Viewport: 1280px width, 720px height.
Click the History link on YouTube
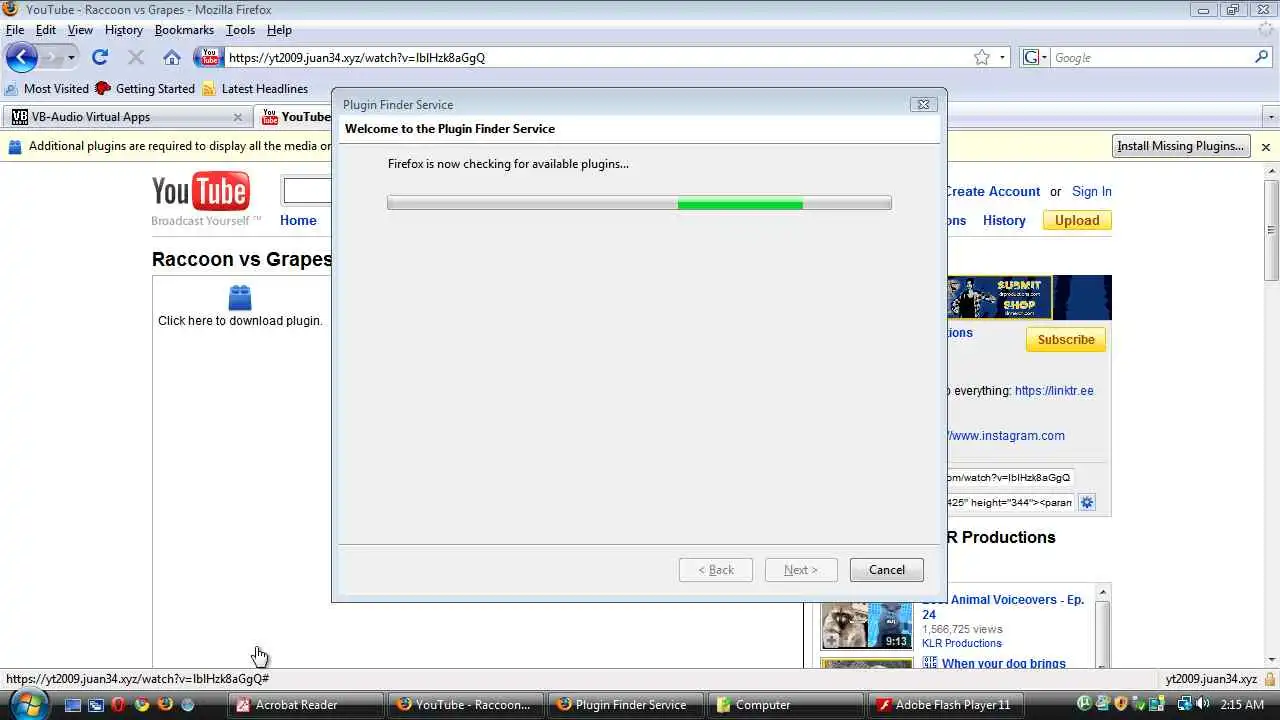tap(1004, 221)
